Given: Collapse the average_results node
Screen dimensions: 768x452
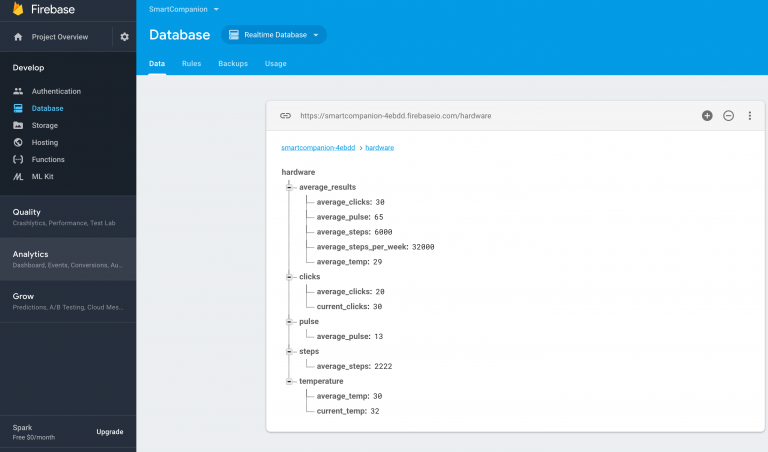Looking at the screenshot, I should tap(289, 187).
